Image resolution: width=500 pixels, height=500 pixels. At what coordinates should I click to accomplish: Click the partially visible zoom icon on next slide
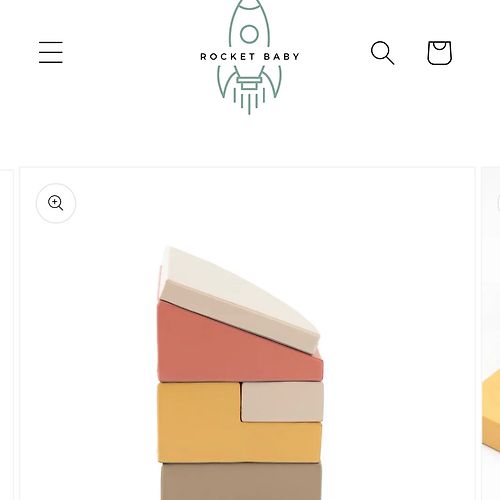point(499,203)
